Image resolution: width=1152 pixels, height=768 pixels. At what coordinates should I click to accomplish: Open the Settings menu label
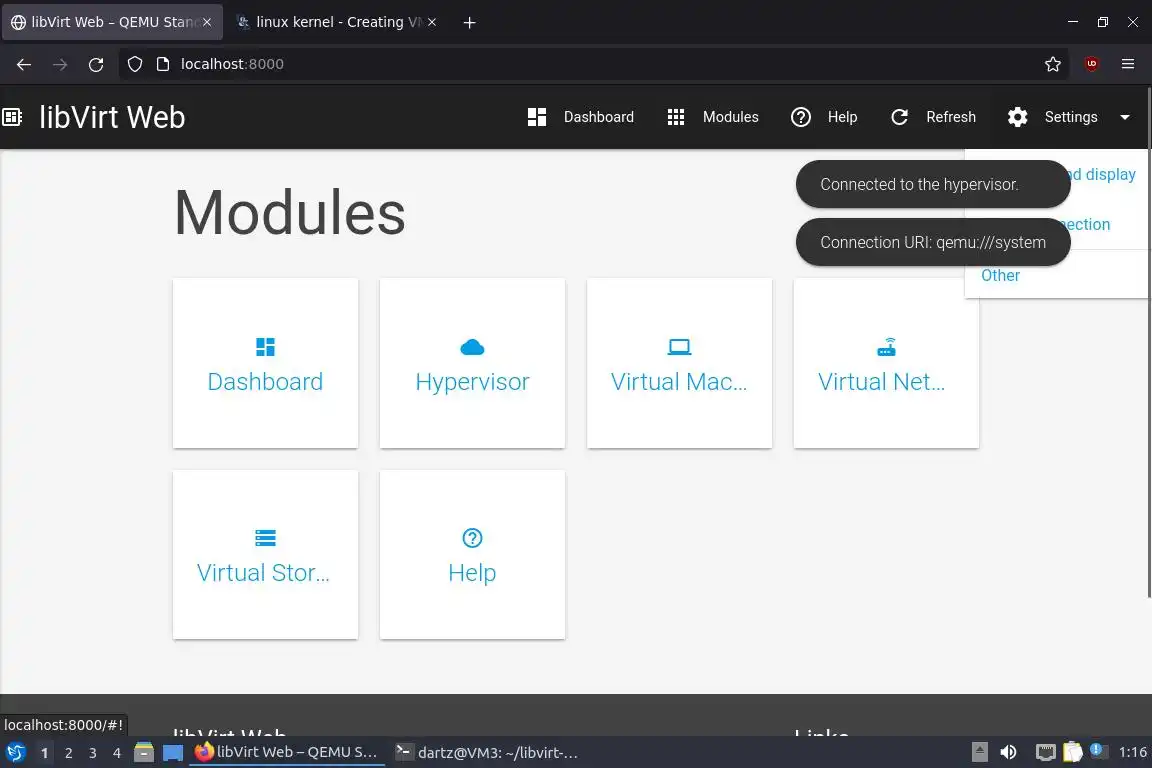[x=1070, y=117]
